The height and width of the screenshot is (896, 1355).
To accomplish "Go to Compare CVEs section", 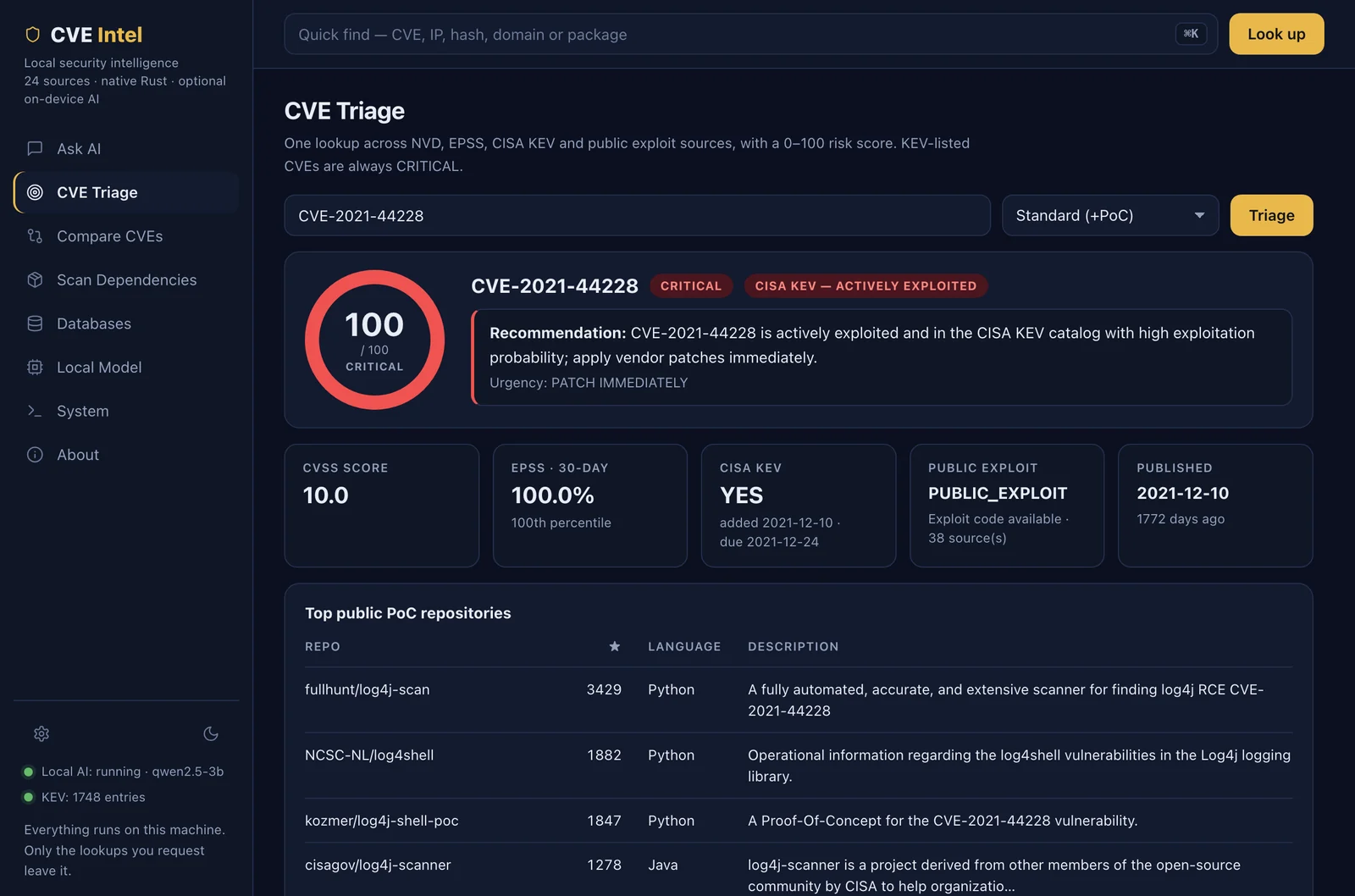I will point(126,236).
